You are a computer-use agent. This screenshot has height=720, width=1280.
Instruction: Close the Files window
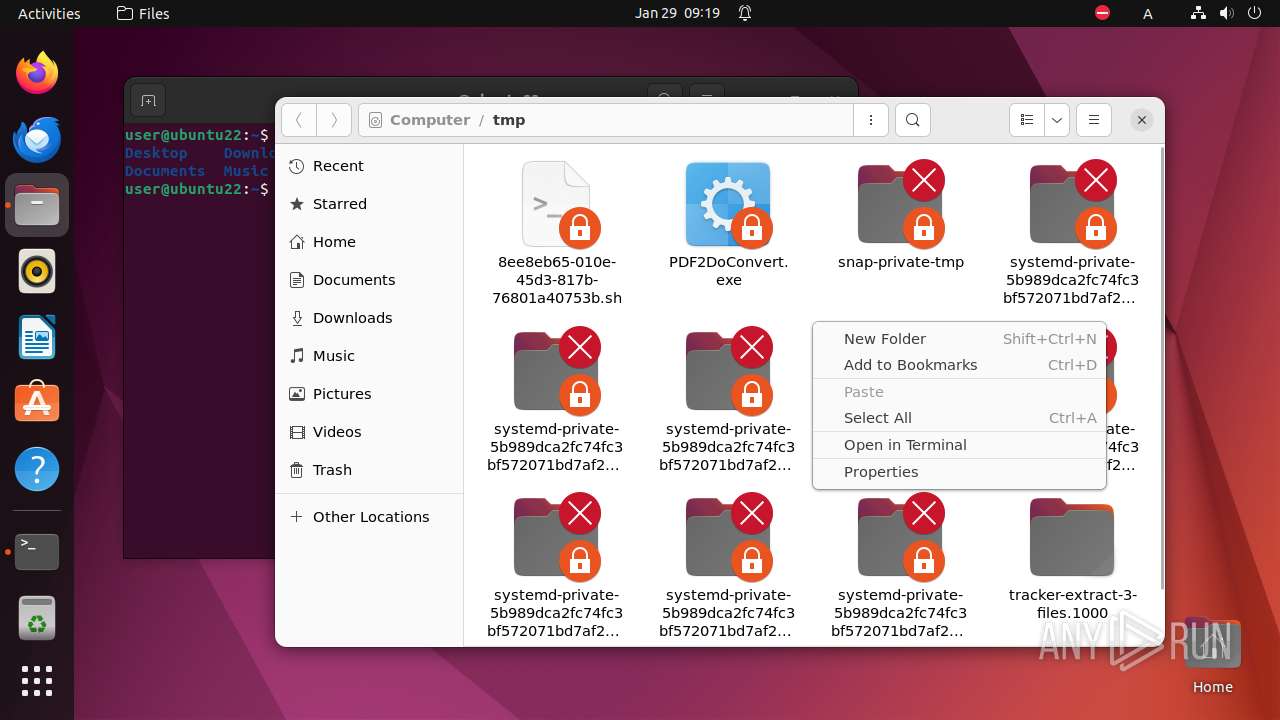1141,120
